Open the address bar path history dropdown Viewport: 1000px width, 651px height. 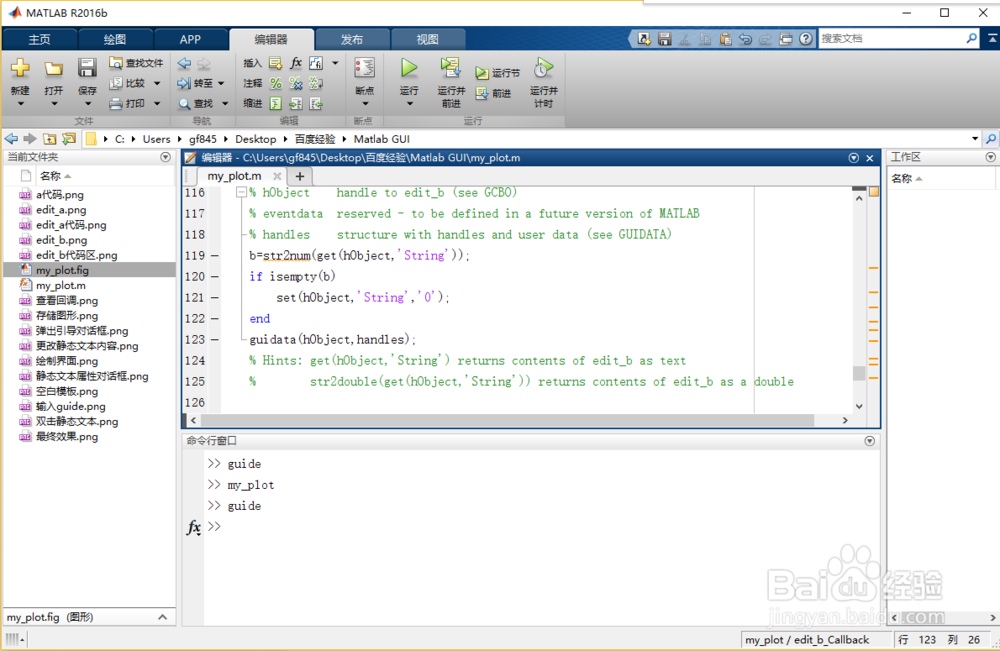pos(975,138)
